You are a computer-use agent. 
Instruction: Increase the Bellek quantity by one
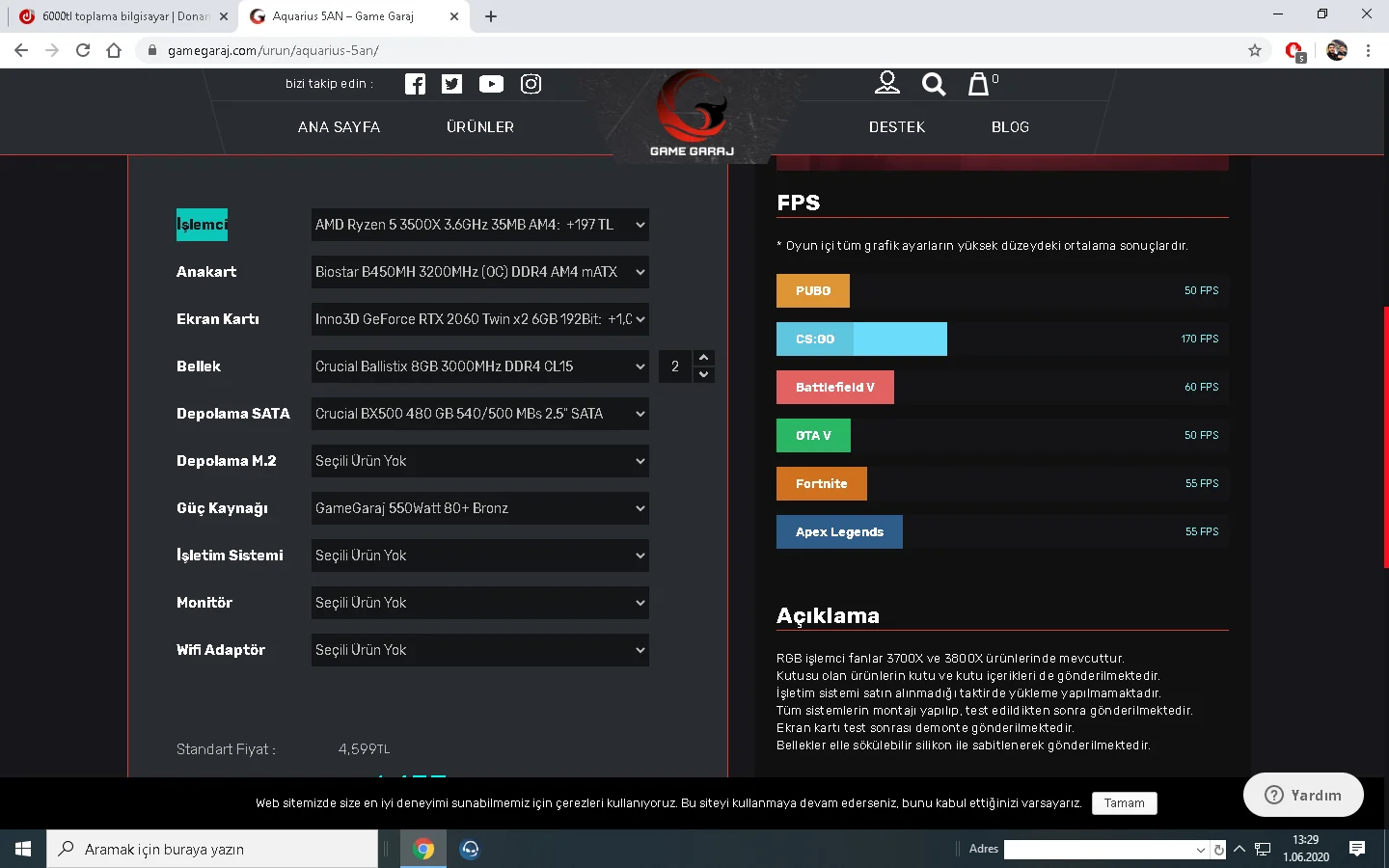pyautogui.click(x=704, y=358)
